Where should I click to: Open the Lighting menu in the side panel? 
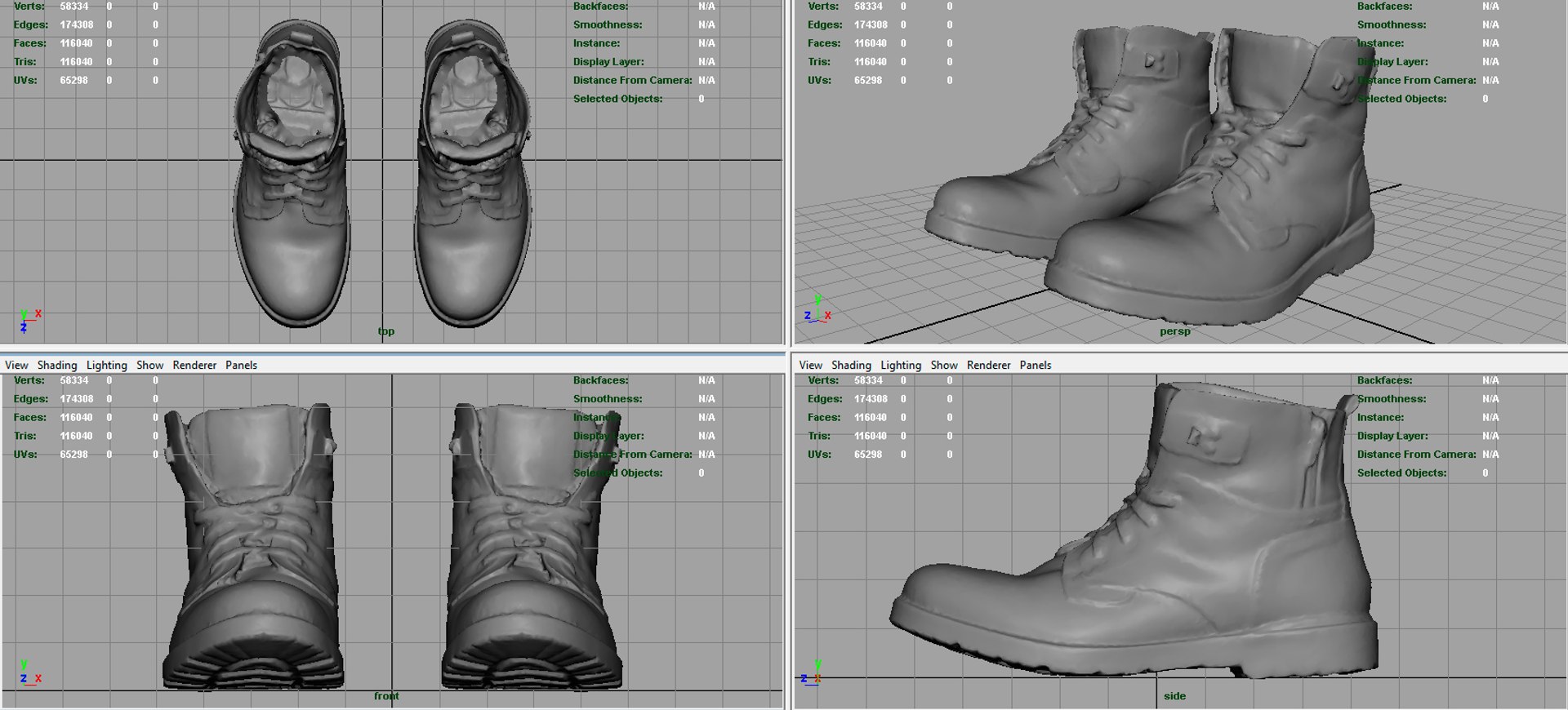pyautogui.click(x=901, y=365)
